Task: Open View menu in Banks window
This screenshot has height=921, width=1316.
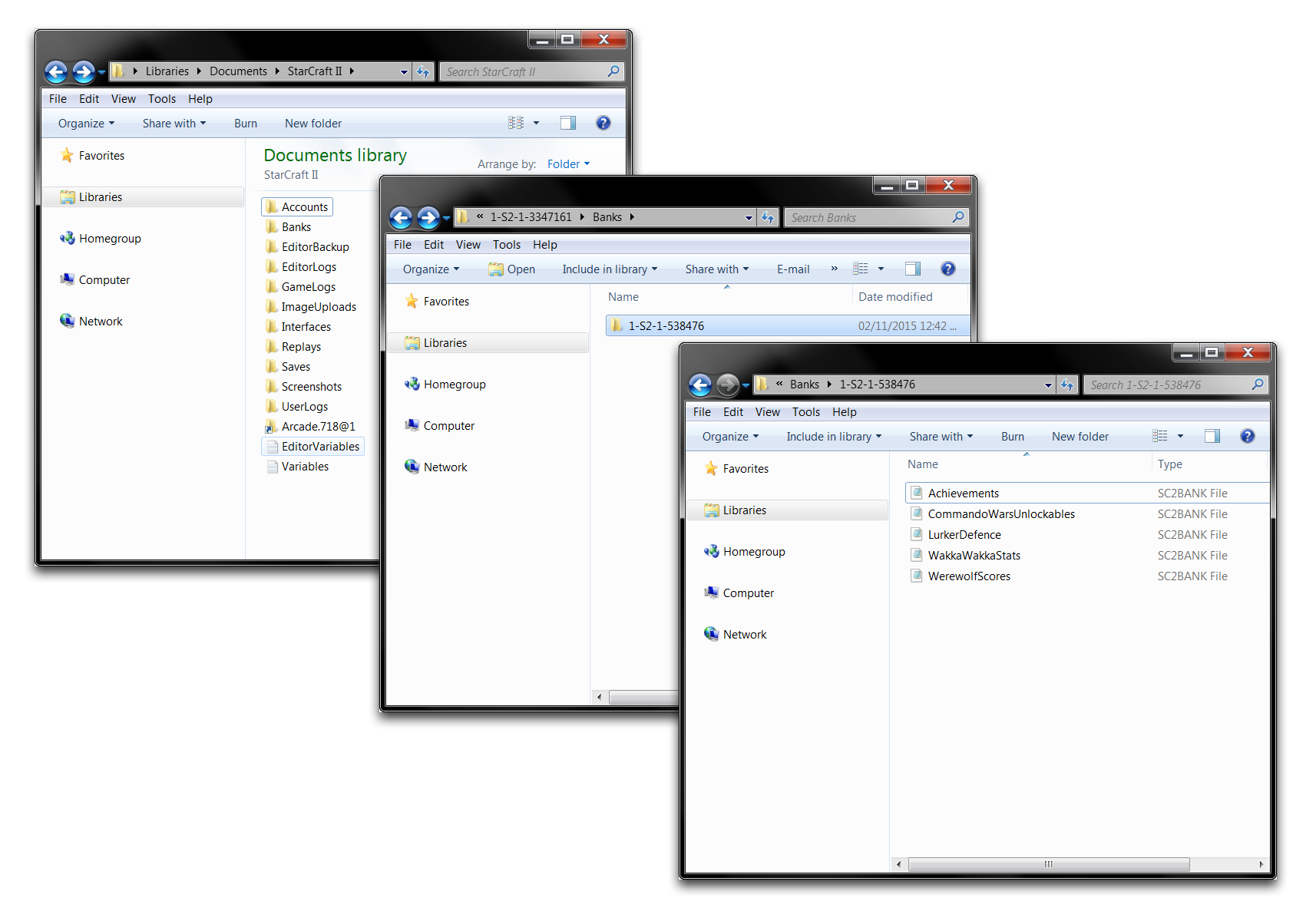Action: pos(468,244)
